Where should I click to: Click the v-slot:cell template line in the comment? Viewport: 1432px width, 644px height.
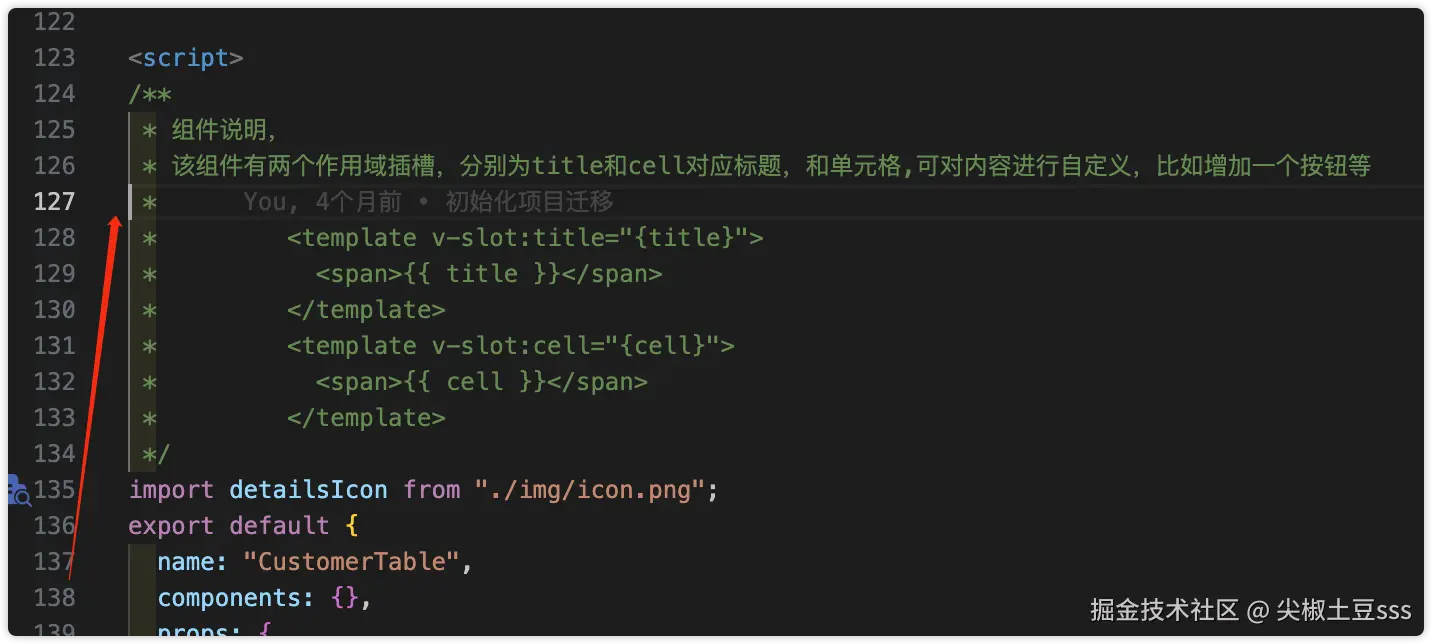tap(510, 346)
